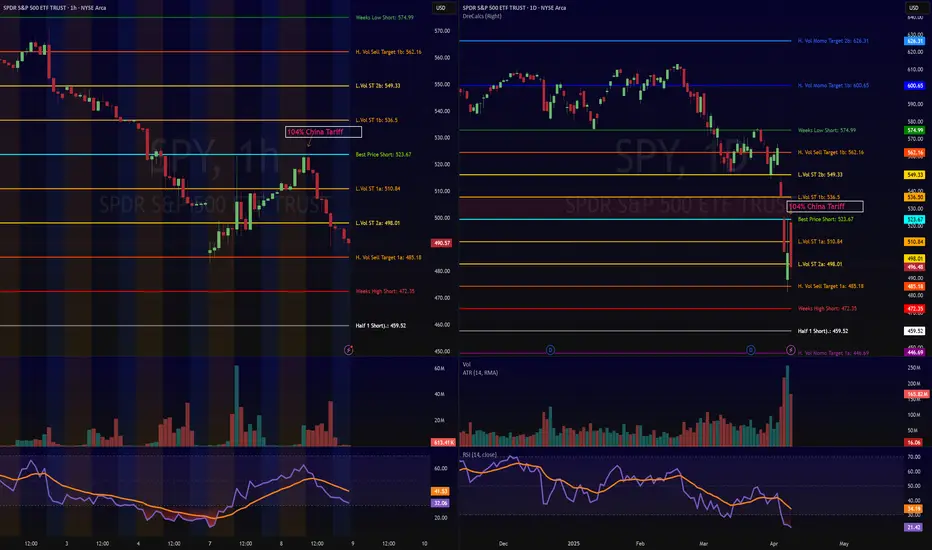Click the 485.18 price axis tag

(914, 287)
